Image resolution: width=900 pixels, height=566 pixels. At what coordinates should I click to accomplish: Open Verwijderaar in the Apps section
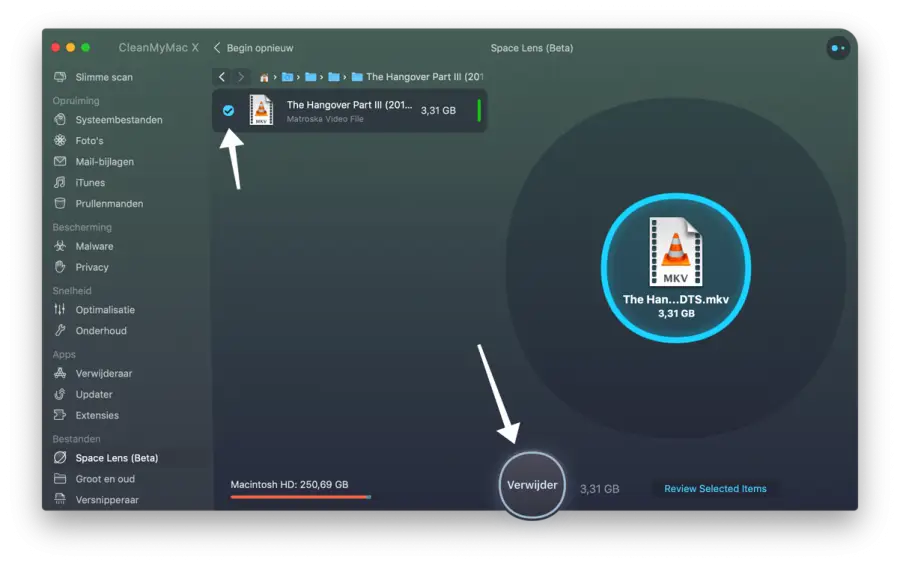(x=104, y=373)
